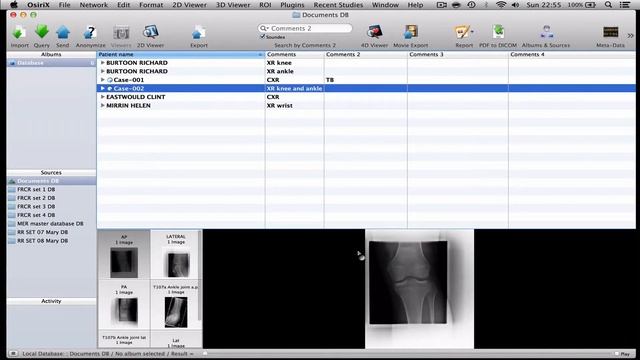Viewport: 640px width, 360px height.
Task: Select the Database album
Action: click(x=51, y=63)
